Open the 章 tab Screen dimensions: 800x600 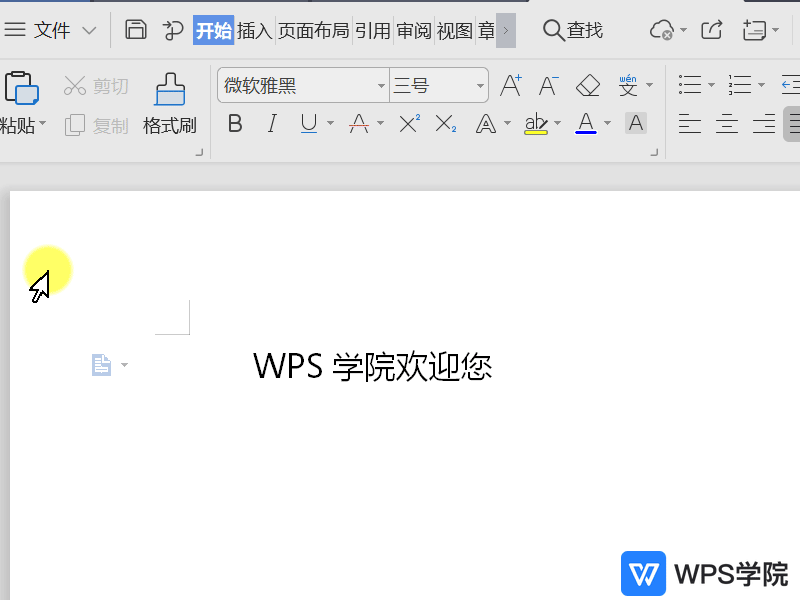click(x=486, y=31)
